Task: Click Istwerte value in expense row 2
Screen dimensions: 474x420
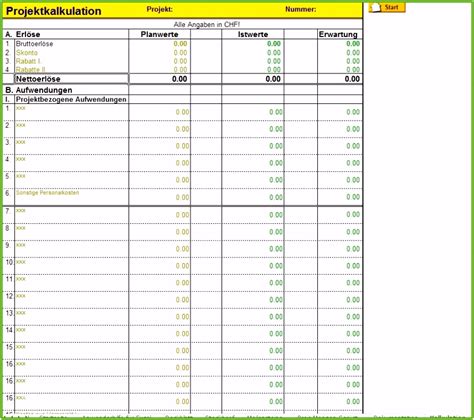Action: point(276,129)
